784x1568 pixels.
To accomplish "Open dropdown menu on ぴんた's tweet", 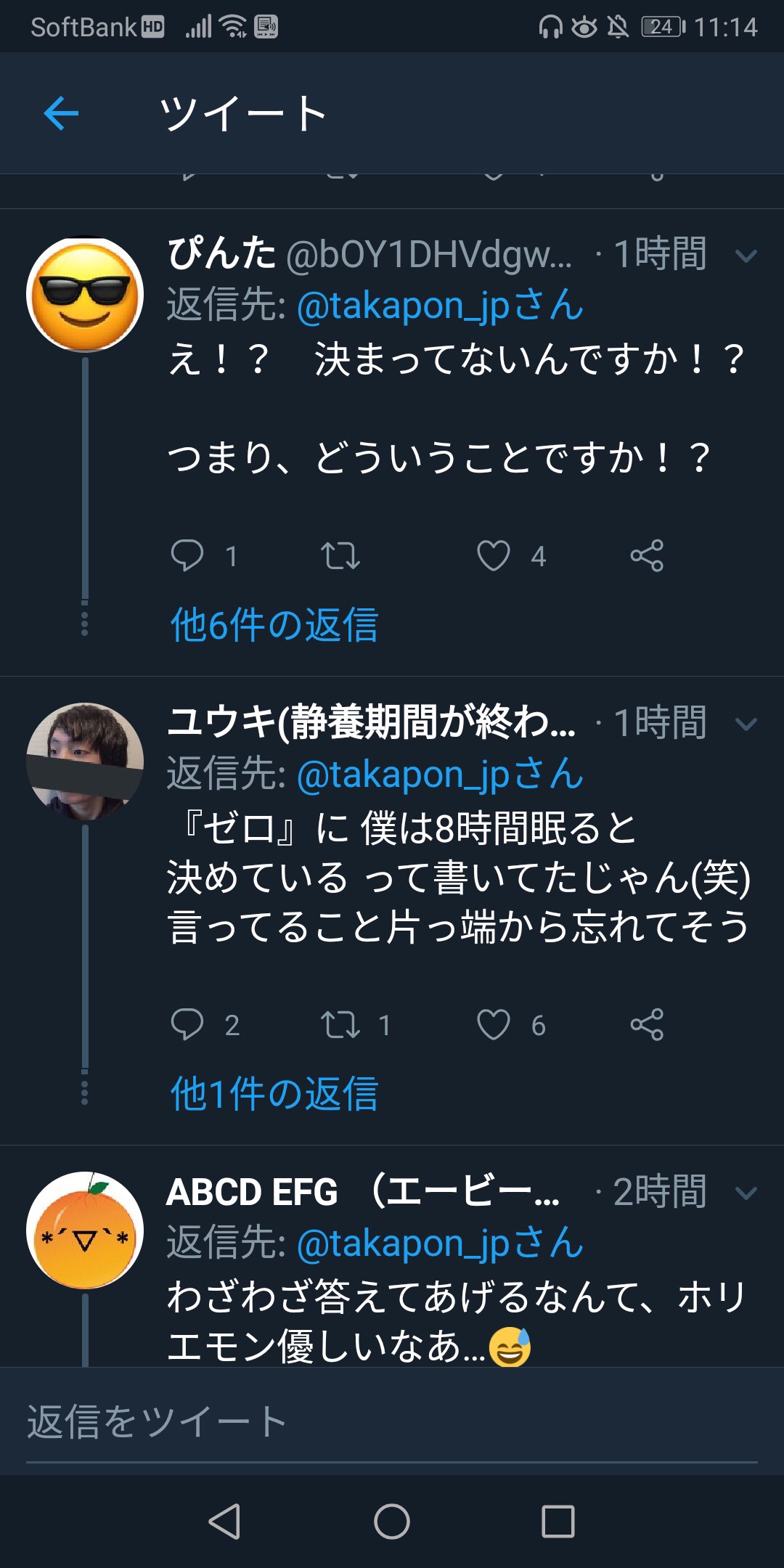I will coord(746,256).
